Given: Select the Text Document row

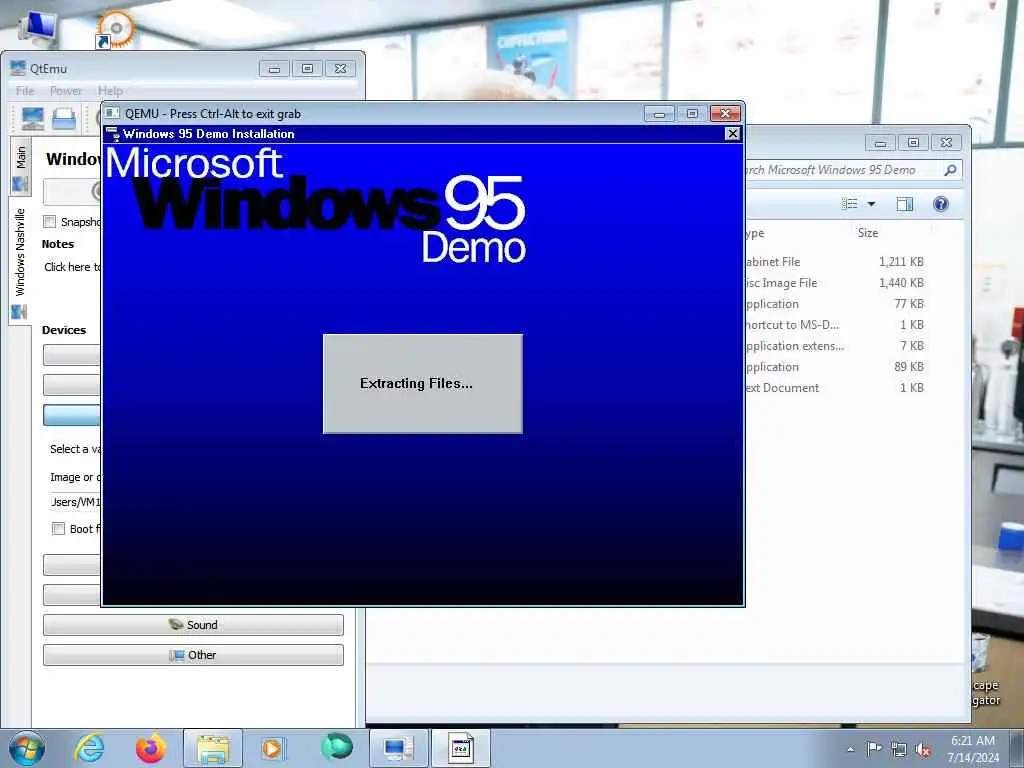Looking at the screenshot, I should (x=836, y=388).
